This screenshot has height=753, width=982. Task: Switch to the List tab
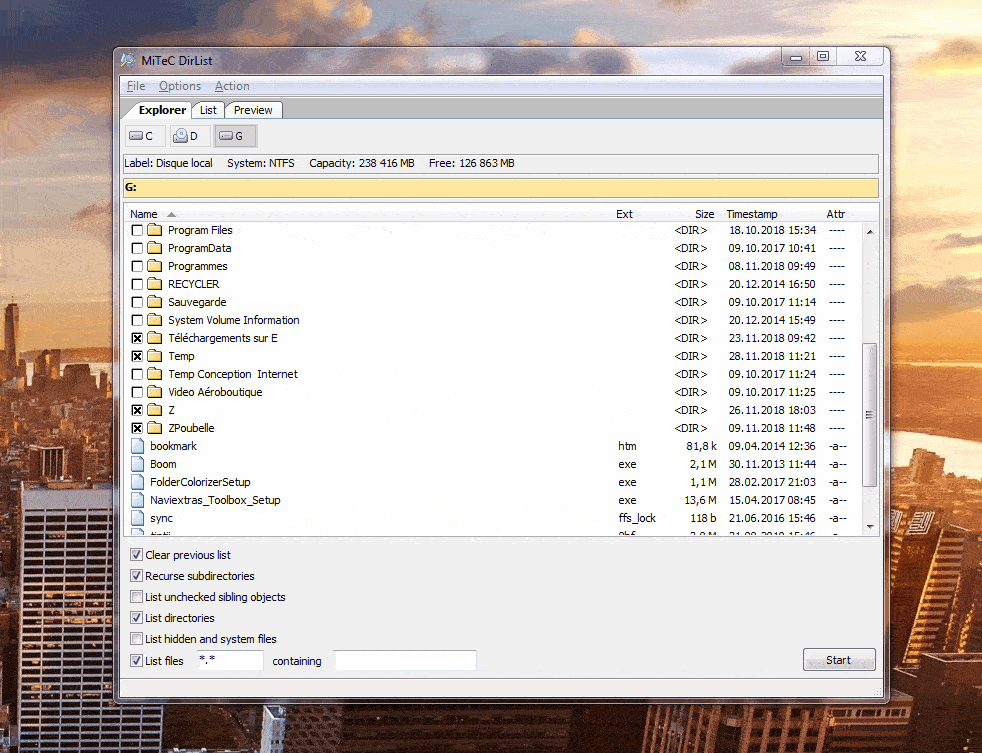tap(208, 110)
